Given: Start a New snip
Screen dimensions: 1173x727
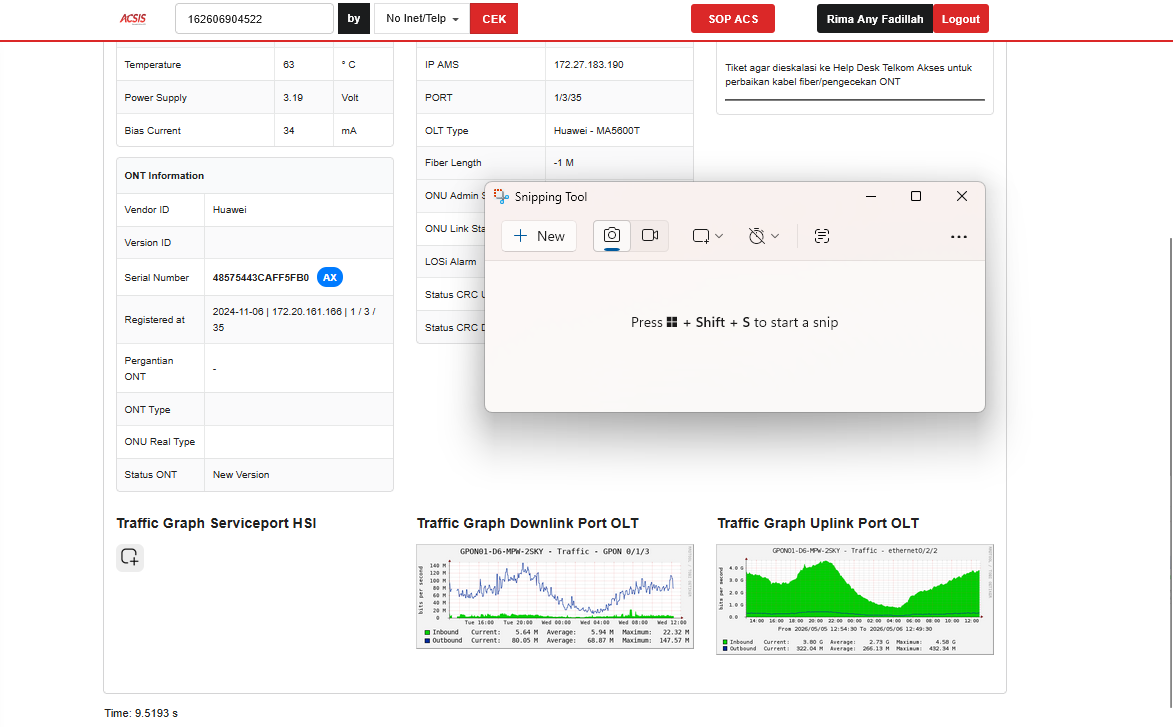Looking at the screenshot, I should [x=539, y=236].
